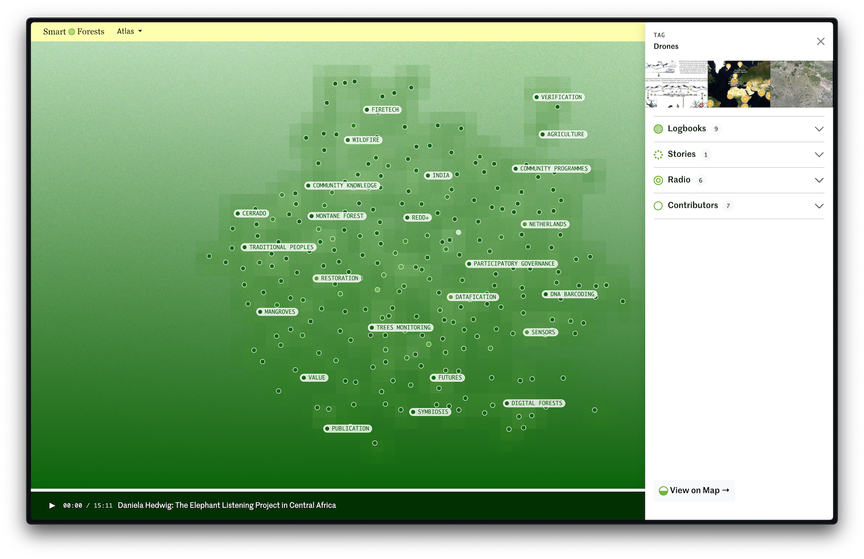Image resolution: width=864 pixels, height=559 pixels.
Task: Open the aerial terrain thumbnail
Action: tap(802, 84)
